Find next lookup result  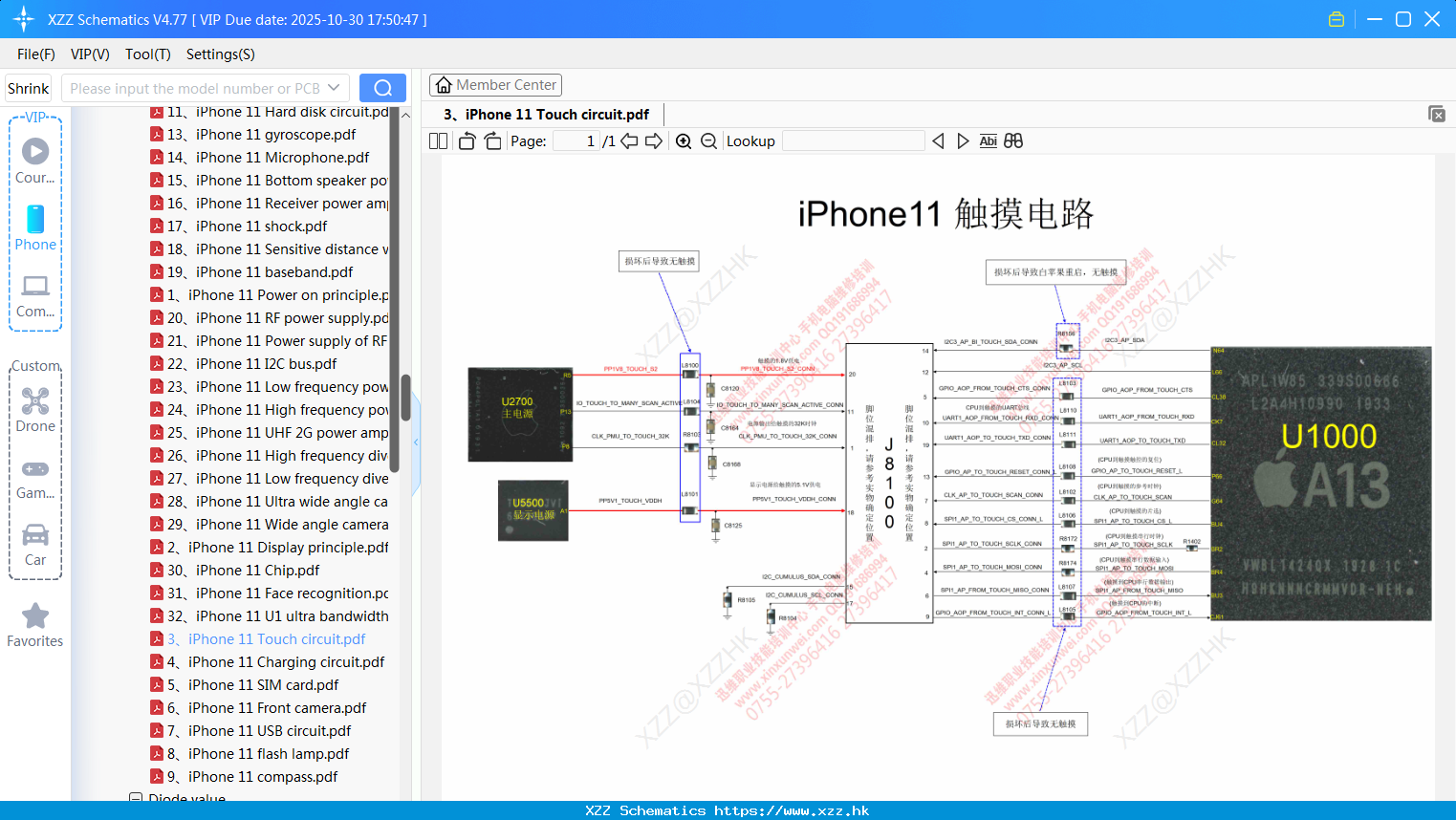pyautogui.click(x=963, y=141)
